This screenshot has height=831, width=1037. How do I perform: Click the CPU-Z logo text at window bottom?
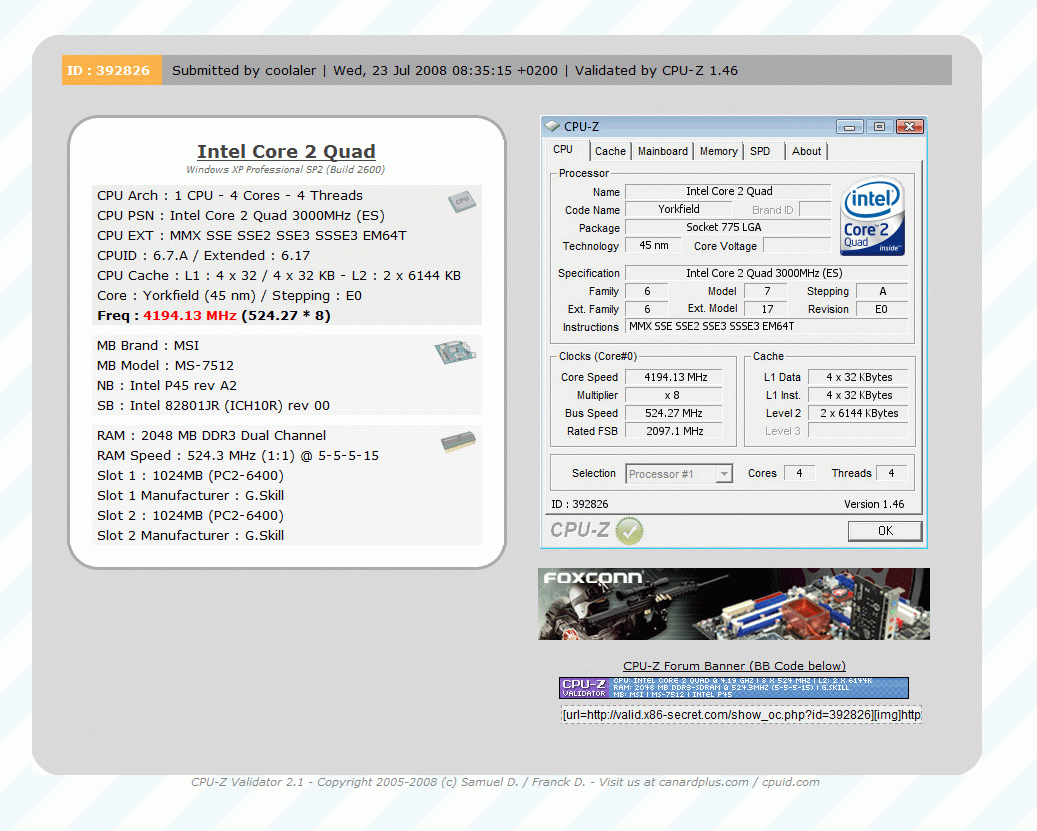click(x=579, y=530)
